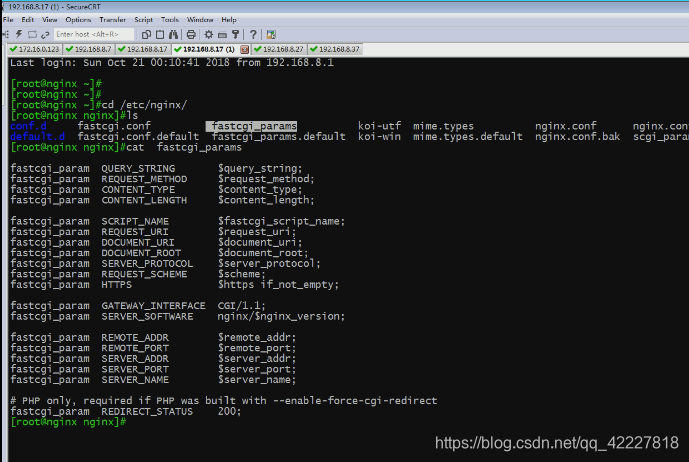Viewport: 689px width, 462px height.
Task: Open the Transfer menu
Action: 112,20
